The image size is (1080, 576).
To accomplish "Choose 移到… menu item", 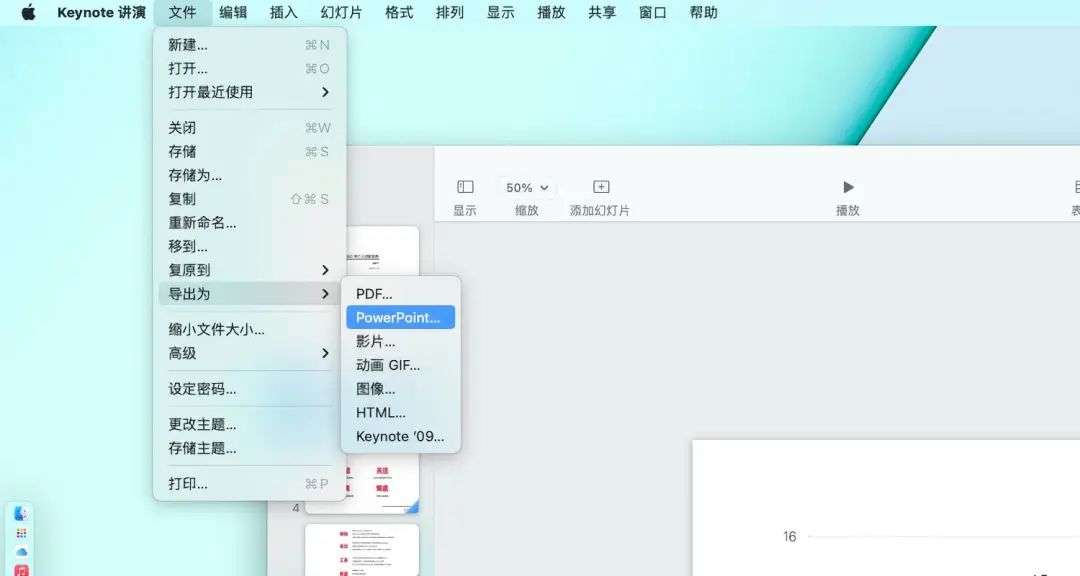I will pyautogui.click(x=249, y=246).
